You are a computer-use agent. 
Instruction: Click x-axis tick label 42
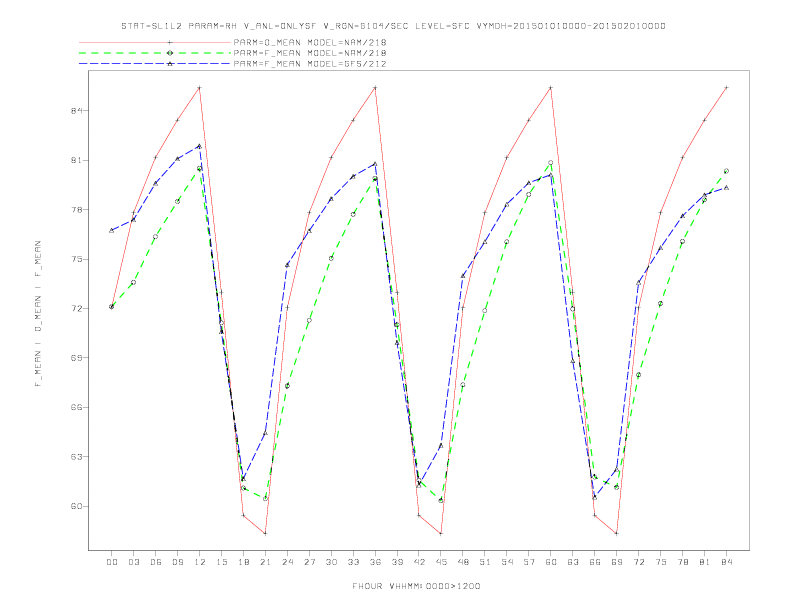pos(419,562)
